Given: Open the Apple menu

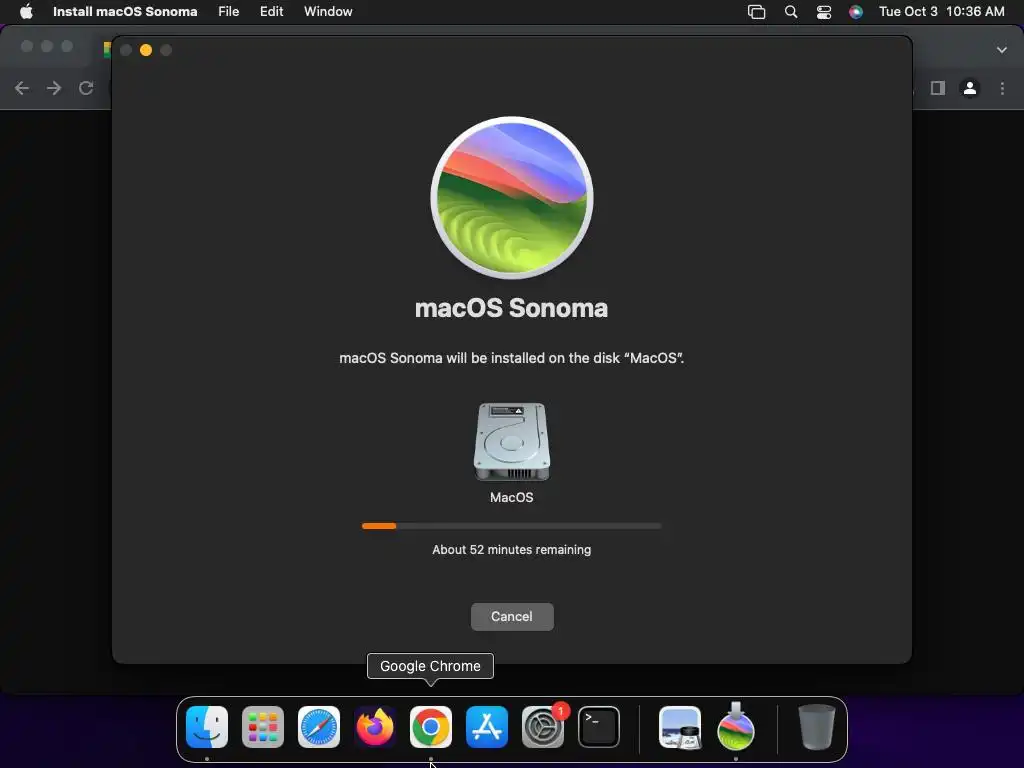Looking at the screenshot, I should coord(26,12).
